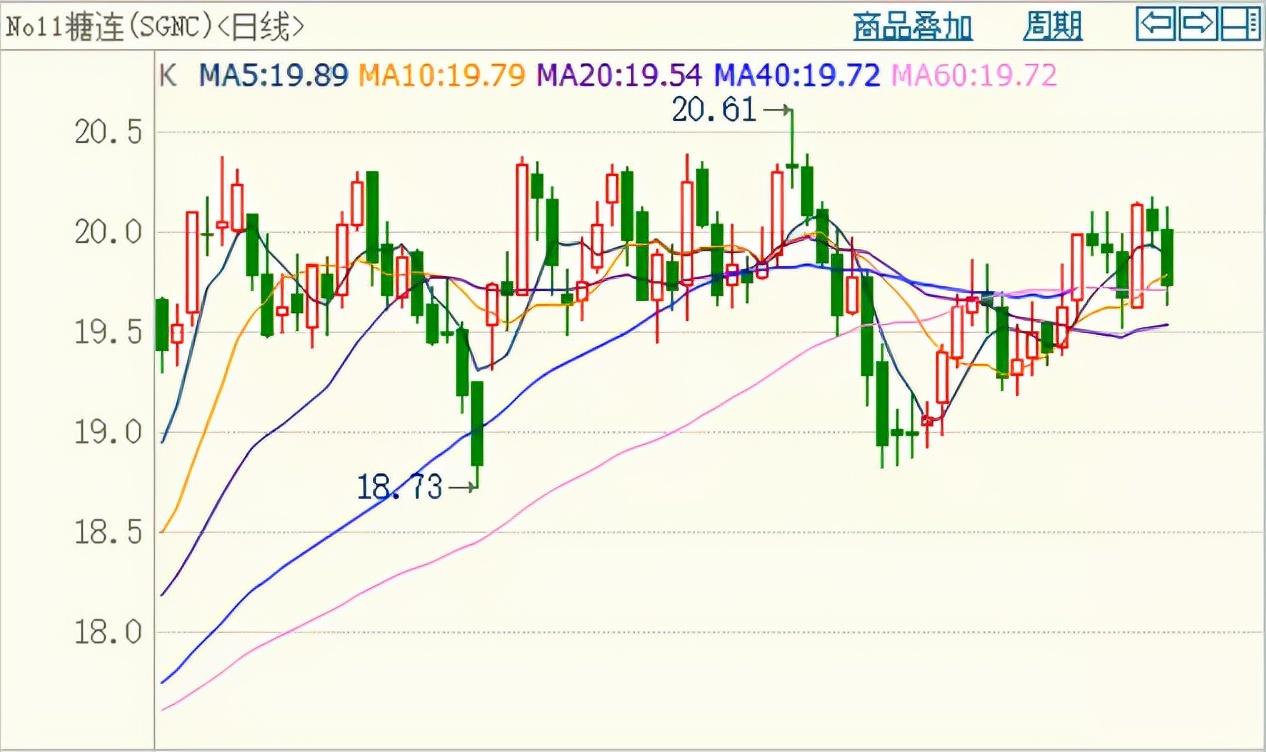Select the MA10:19.79 legend label

[x=442, y=75]
